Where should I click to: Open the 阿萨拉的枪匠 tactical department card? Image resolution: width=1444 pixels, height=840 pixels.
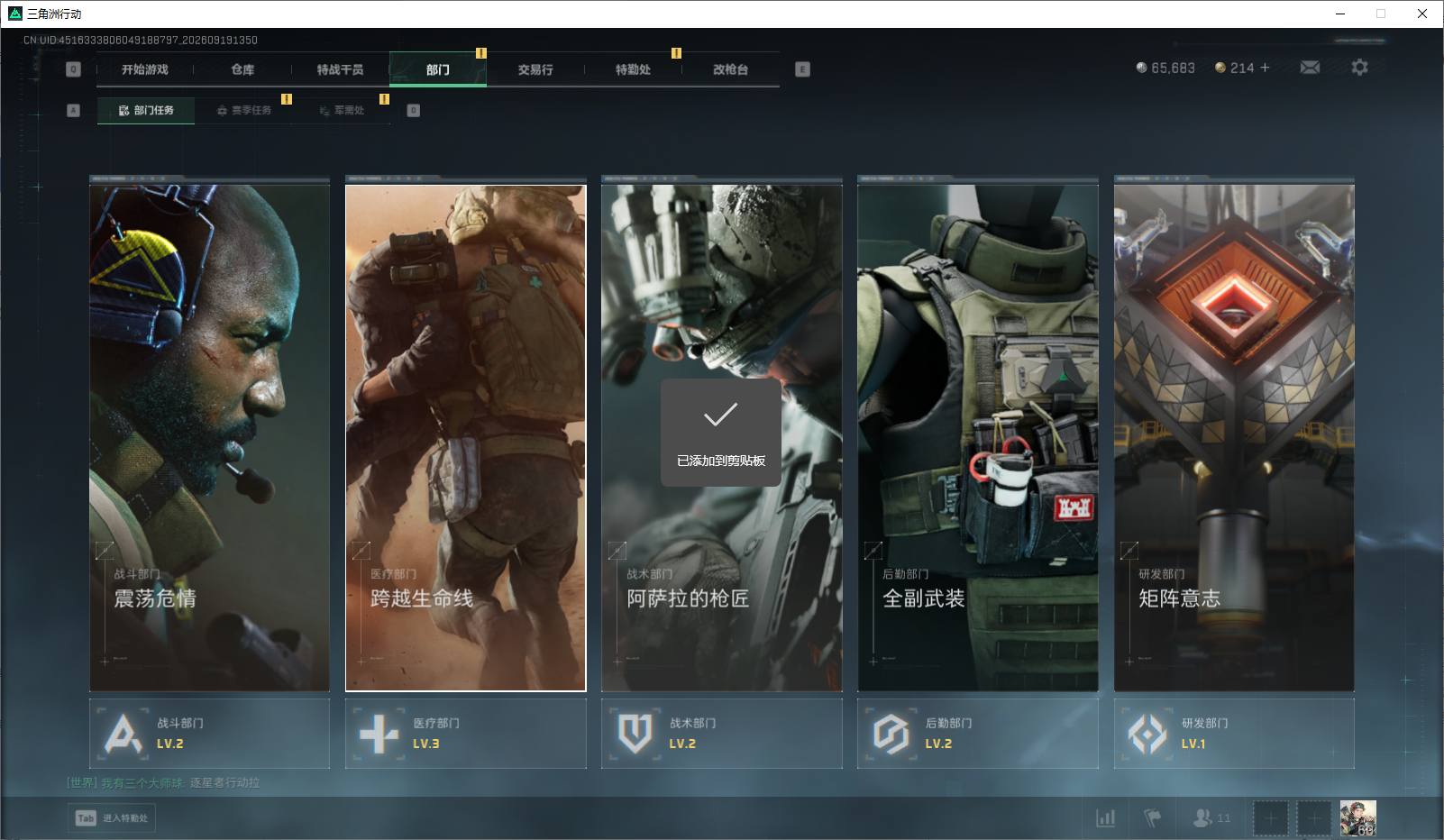tap(722, 438)
